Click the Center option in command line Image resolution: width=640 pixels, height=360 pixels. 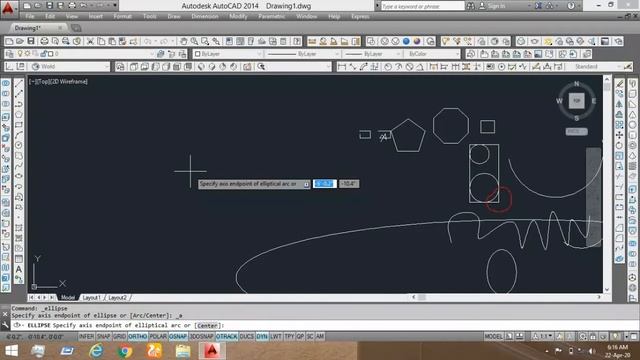click(207, 325)
